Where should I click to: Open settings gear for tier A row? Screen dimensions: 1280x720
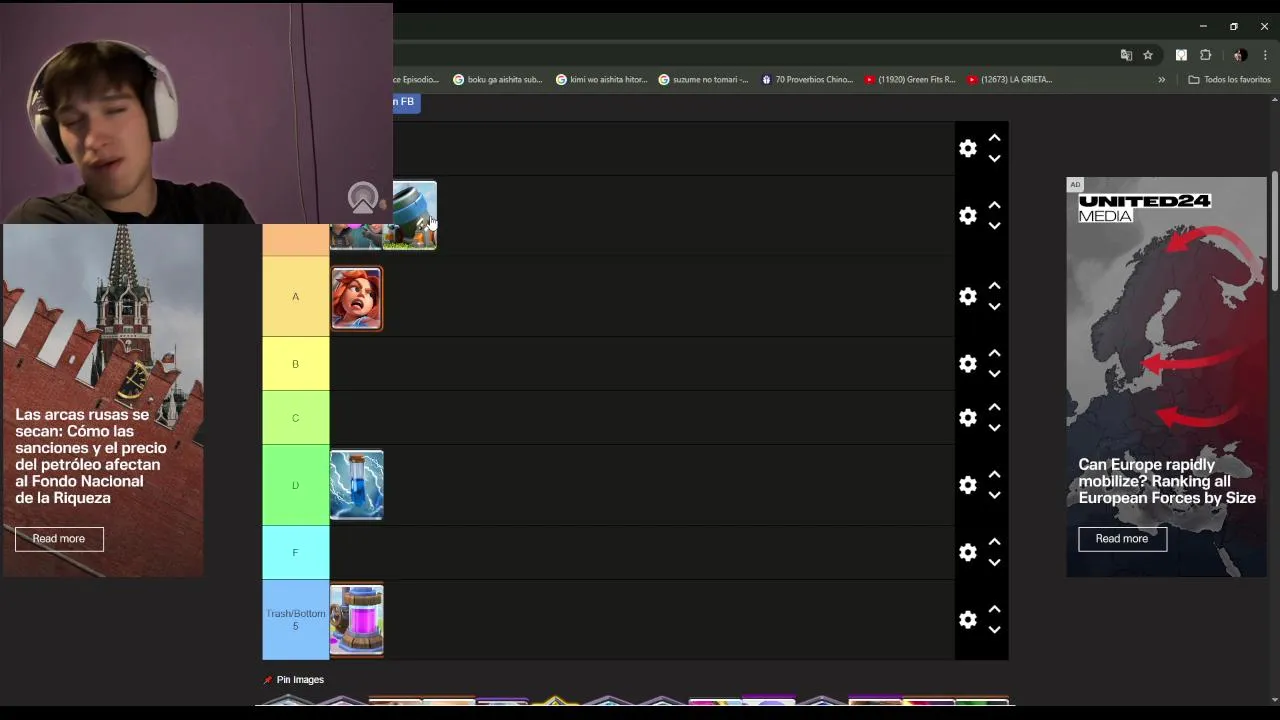pos(967,297)
